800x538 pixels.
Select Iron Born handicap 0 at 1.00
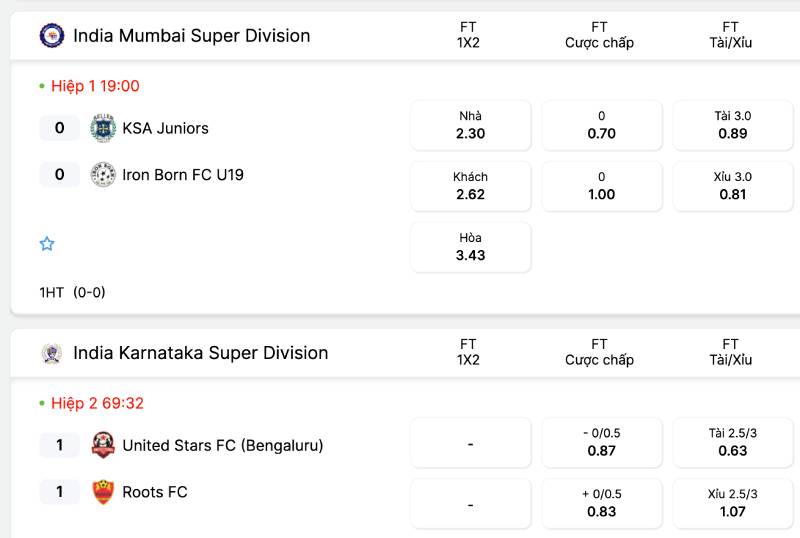(x=601, y=186)
